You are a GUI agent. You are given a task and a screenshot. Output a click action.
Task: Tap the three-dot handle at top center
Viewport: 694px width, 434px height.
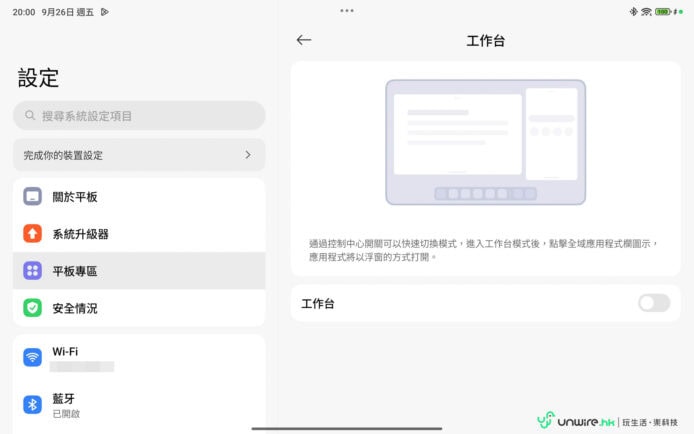[x=347, y=10]
